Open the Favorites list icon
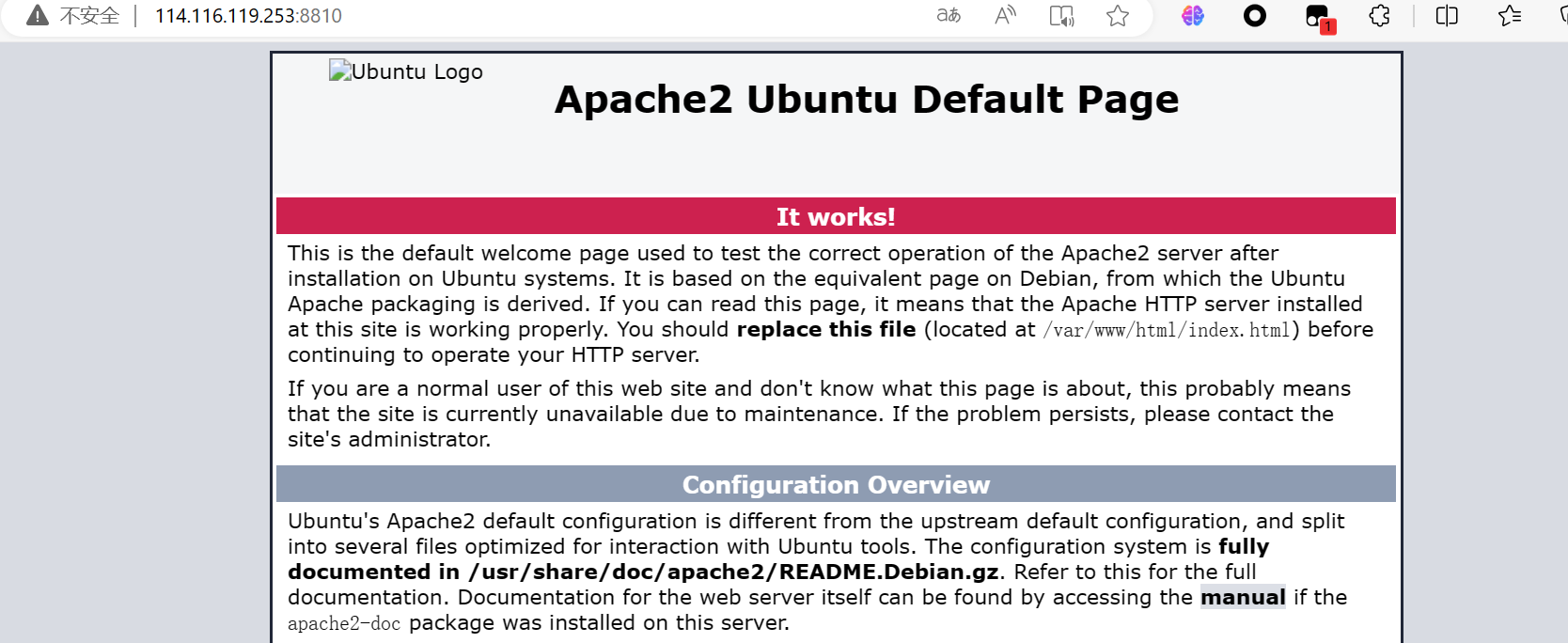Viewport: 1568px width, 643px height. (1510, 16)
